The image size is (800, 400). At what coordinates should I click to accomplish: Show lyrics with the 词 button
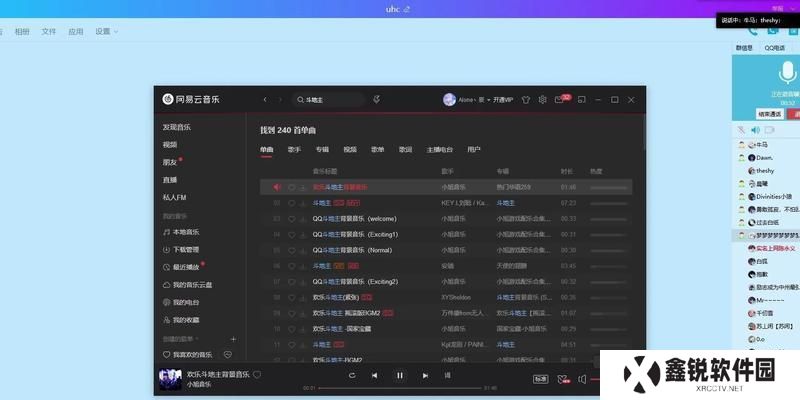pos(447,376)
